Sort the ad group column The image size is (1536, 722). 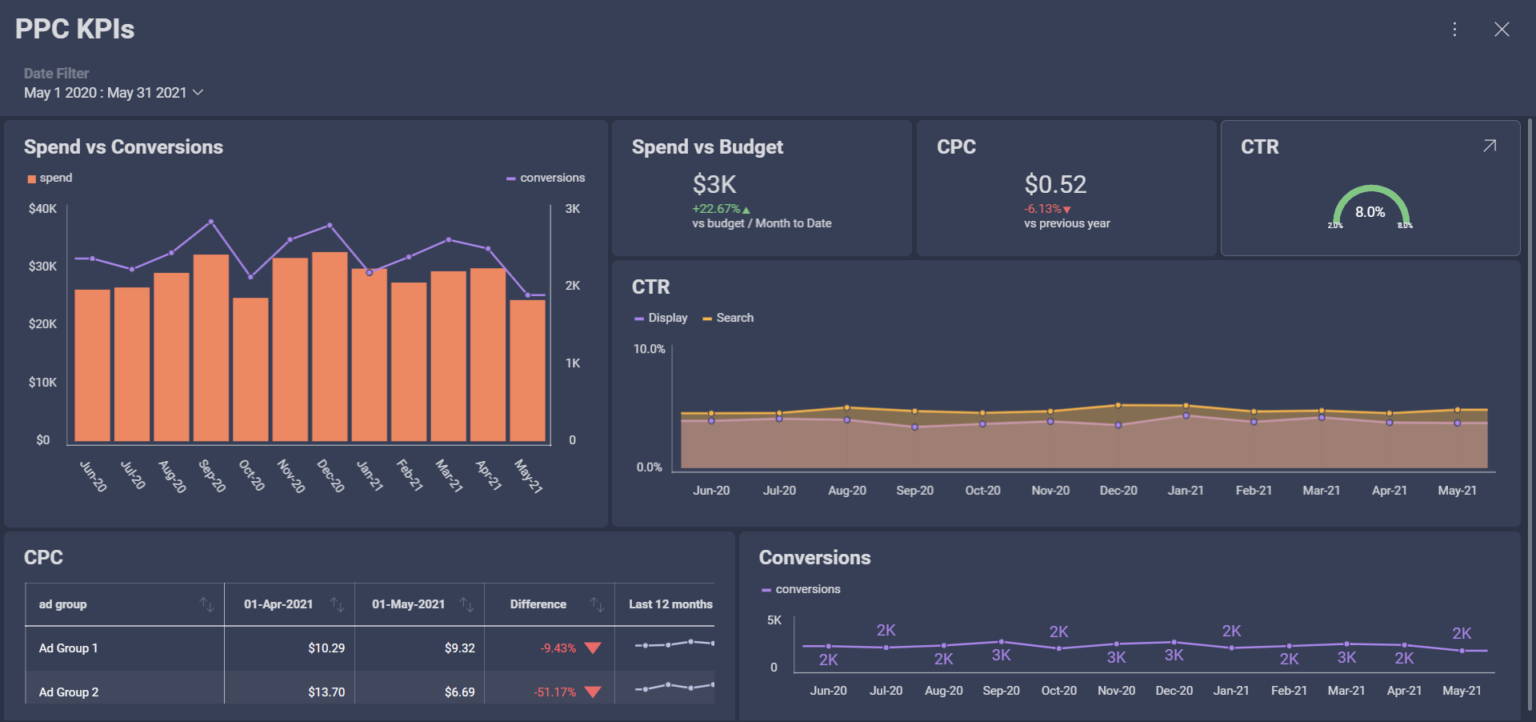tap(207, 604)
